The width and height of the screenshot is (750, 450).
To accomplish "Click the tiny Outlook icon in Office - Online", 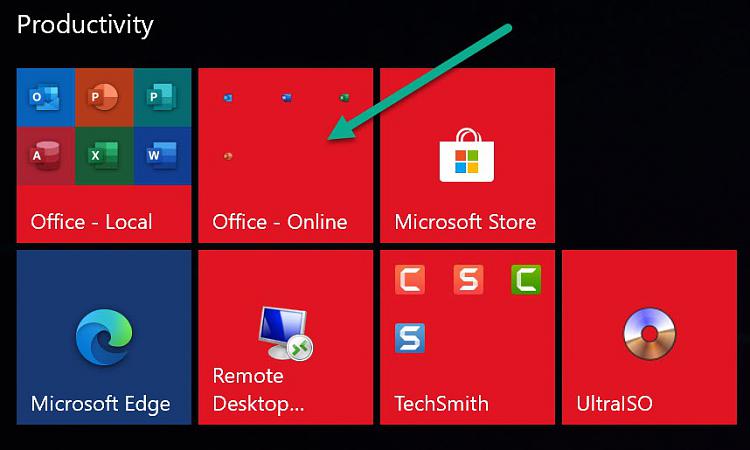I will coord(228,98).
